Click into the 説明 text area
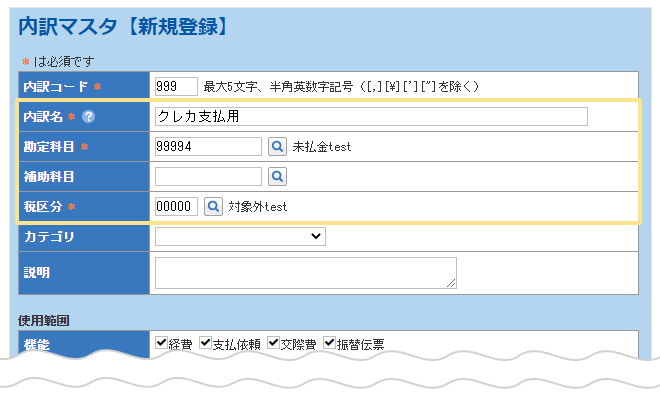The image size is (660, 399). [x=306, y=273]
